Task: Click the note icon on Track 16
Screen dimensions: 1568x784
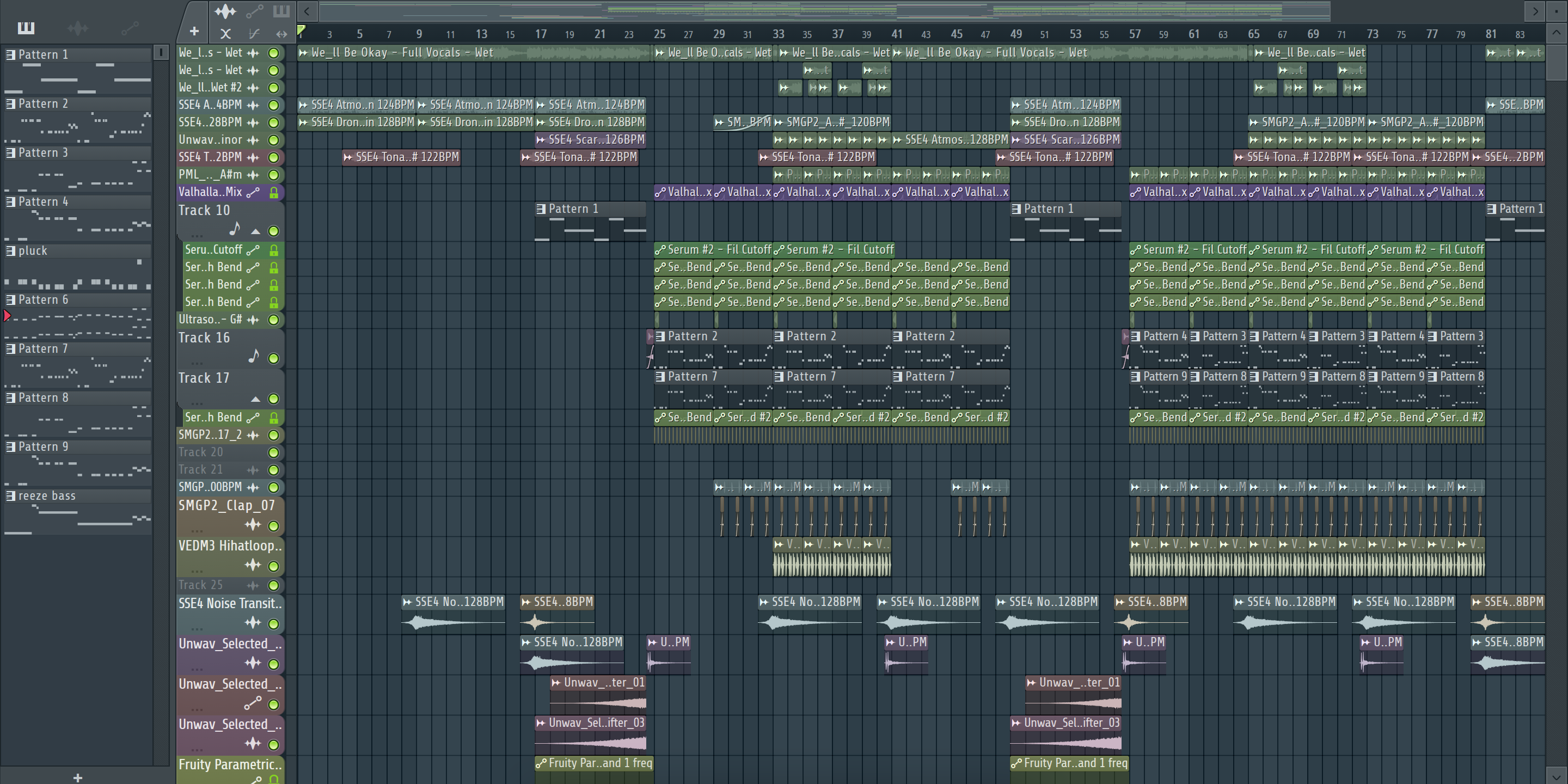Action: (254, 356)
